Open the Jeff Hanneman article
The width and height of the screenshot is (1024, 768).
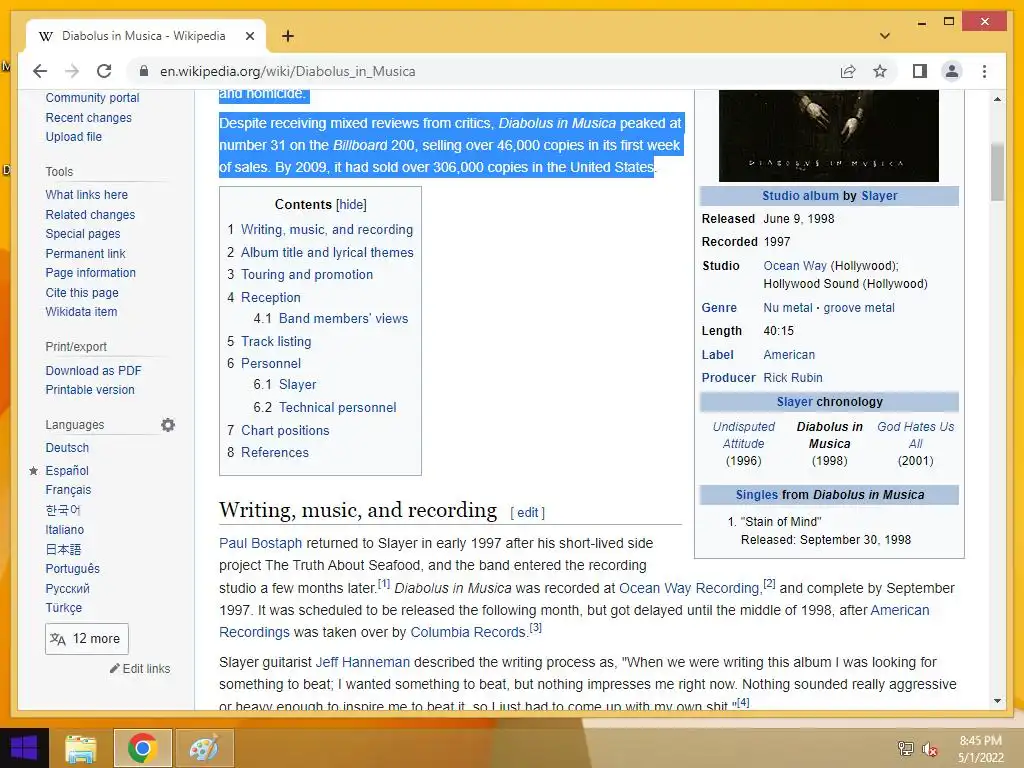tap(362, 662)
